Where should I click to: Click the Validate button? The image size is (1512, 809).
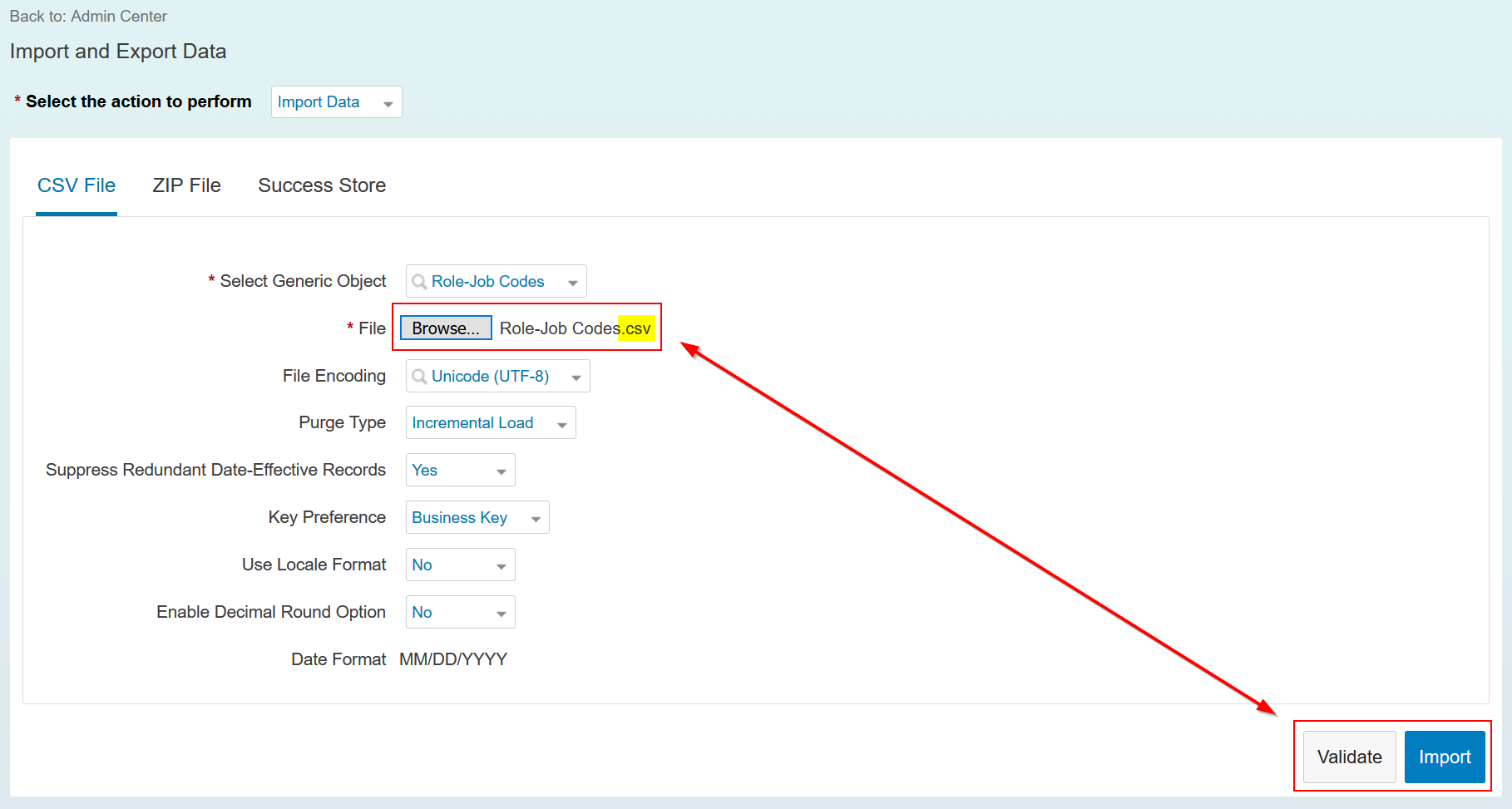1349,757
